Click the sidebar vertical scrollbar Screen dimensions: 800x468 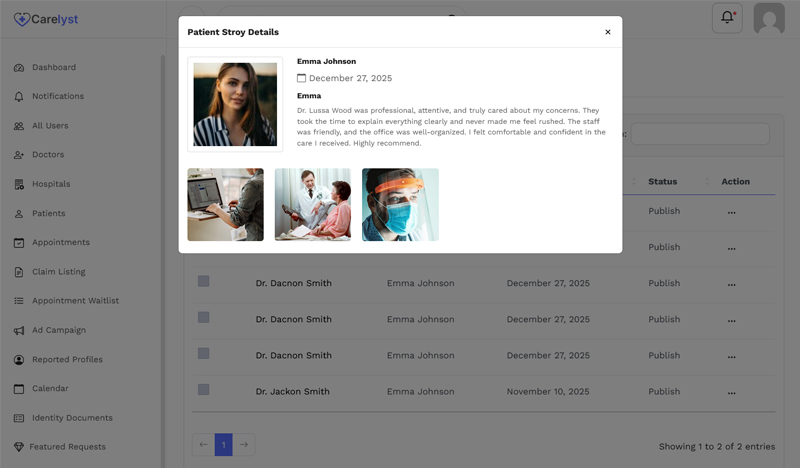[x=163, y=260]
